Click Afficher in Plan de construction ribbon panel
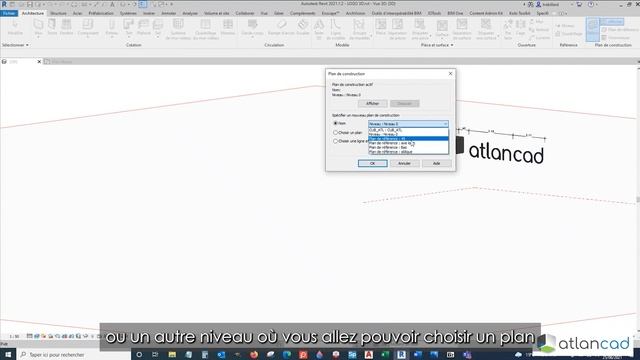Screen dimensions: 640x360 coord(612,22)
